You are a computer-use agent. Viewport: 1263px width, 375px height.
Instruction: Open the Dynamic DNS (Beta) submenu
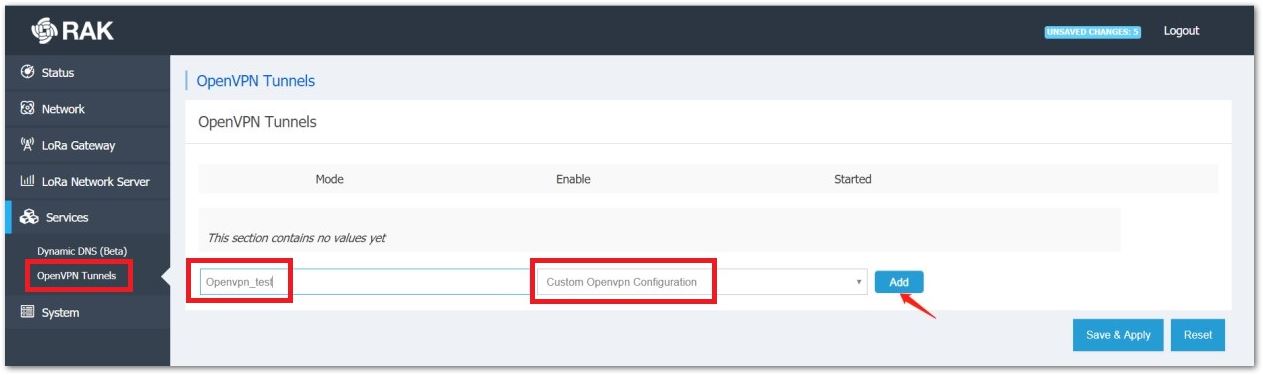click(82, 250)
